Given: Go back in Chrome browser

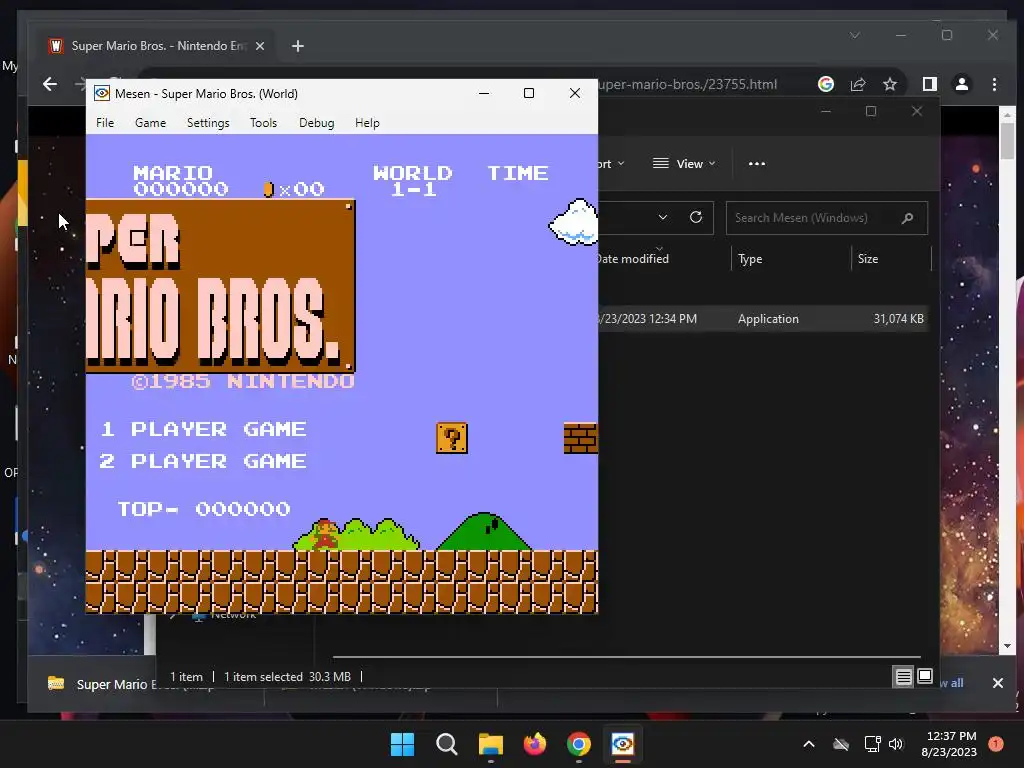Looking at the screenshot, I should (50, 84).
